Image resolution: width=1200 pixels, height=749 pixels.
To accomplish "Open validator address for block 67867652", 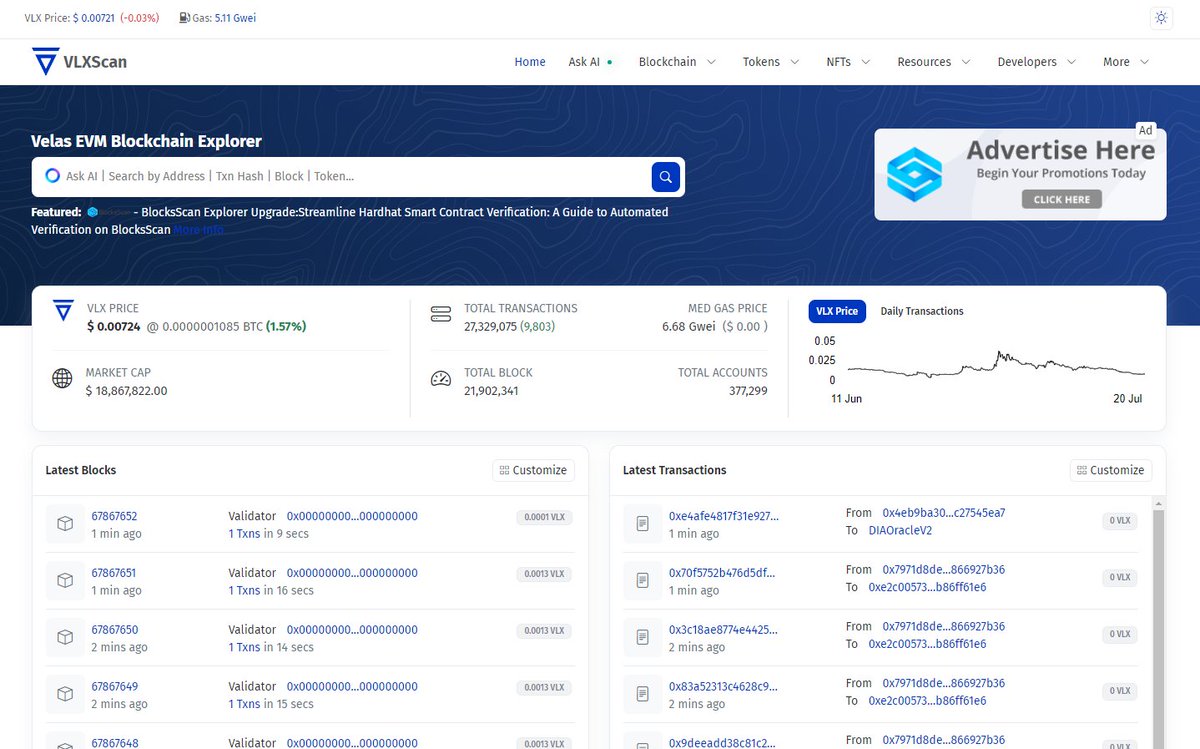I will (x=352, y=516).
